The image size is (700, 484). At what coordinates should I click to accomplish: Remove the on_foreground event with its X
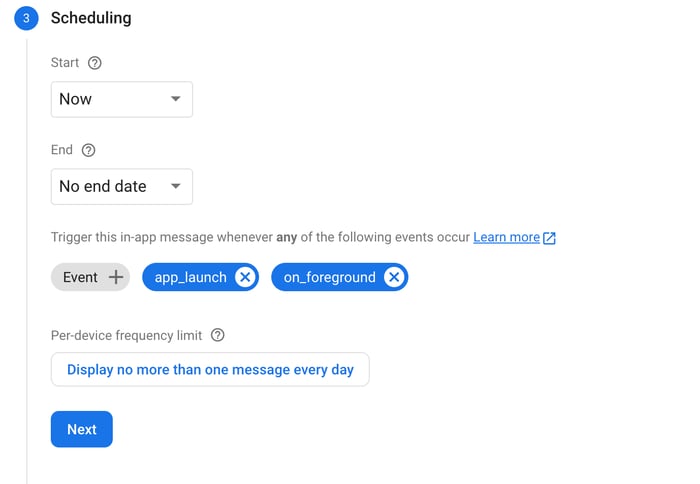[x=394, y=277]
